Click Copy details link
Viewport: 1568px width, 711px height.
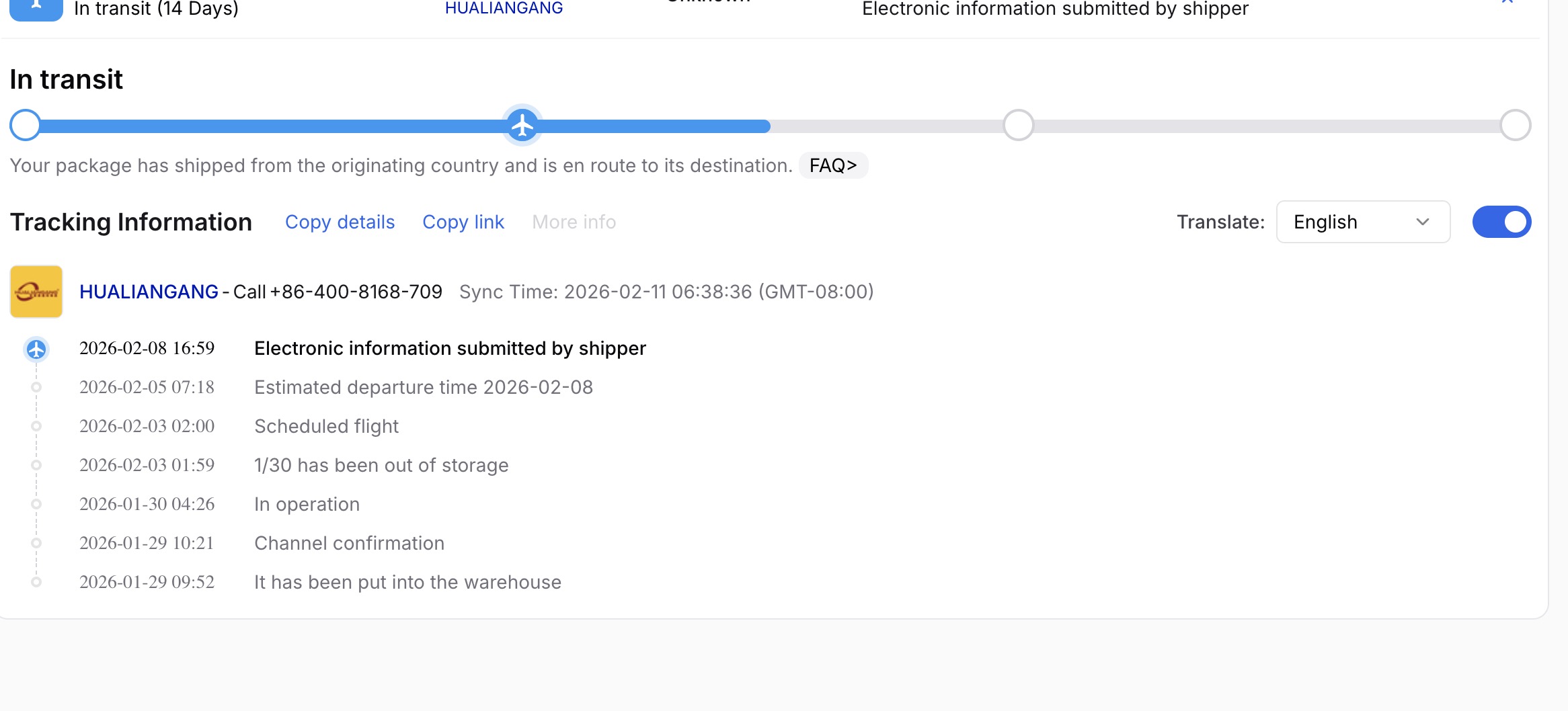tap(340, 222)
